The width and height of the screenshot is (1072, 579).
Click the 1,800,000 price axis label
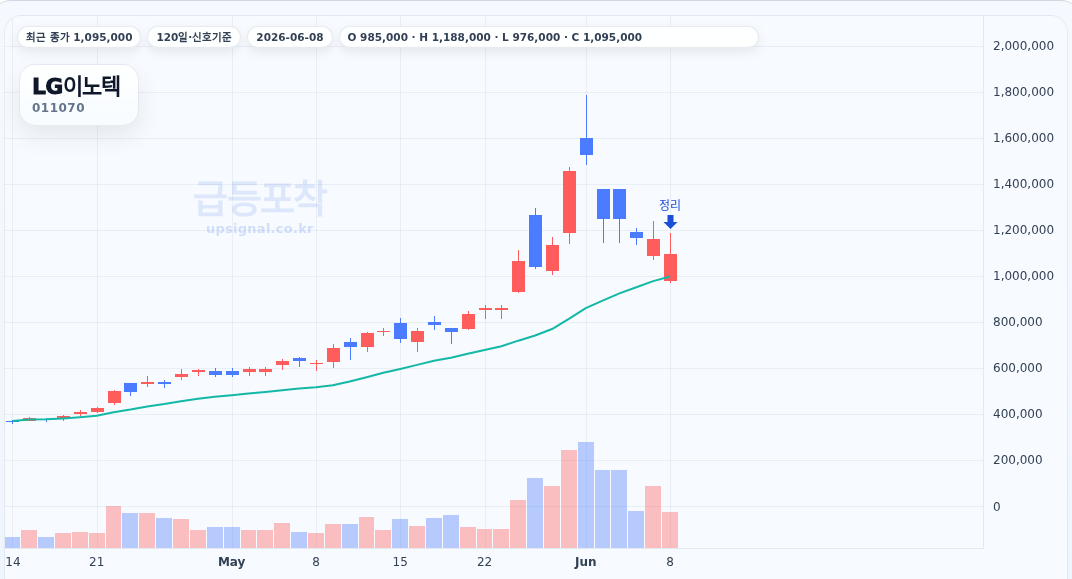1023,92
